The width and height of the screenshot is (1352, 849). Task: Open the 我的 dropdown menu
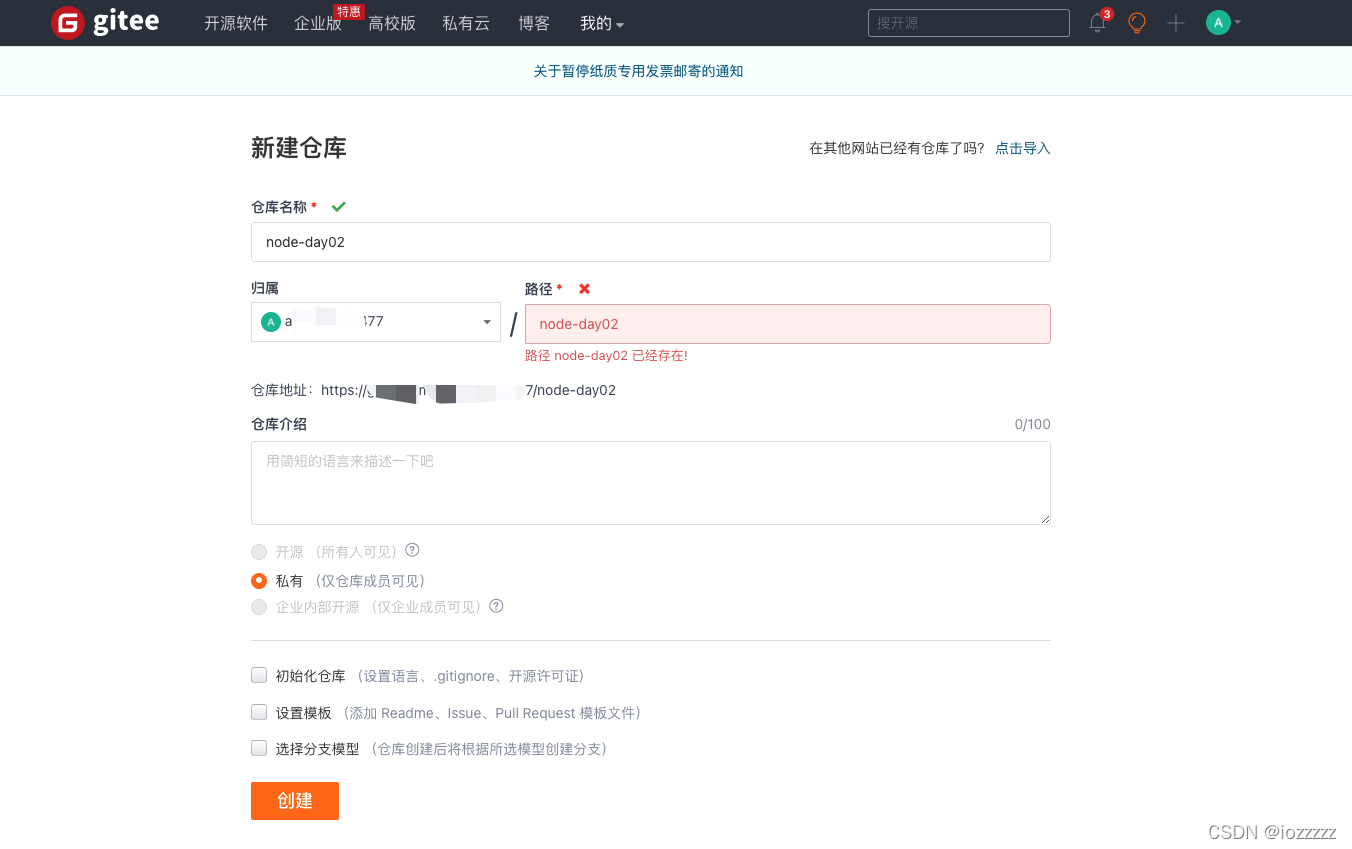pos(602,23)
